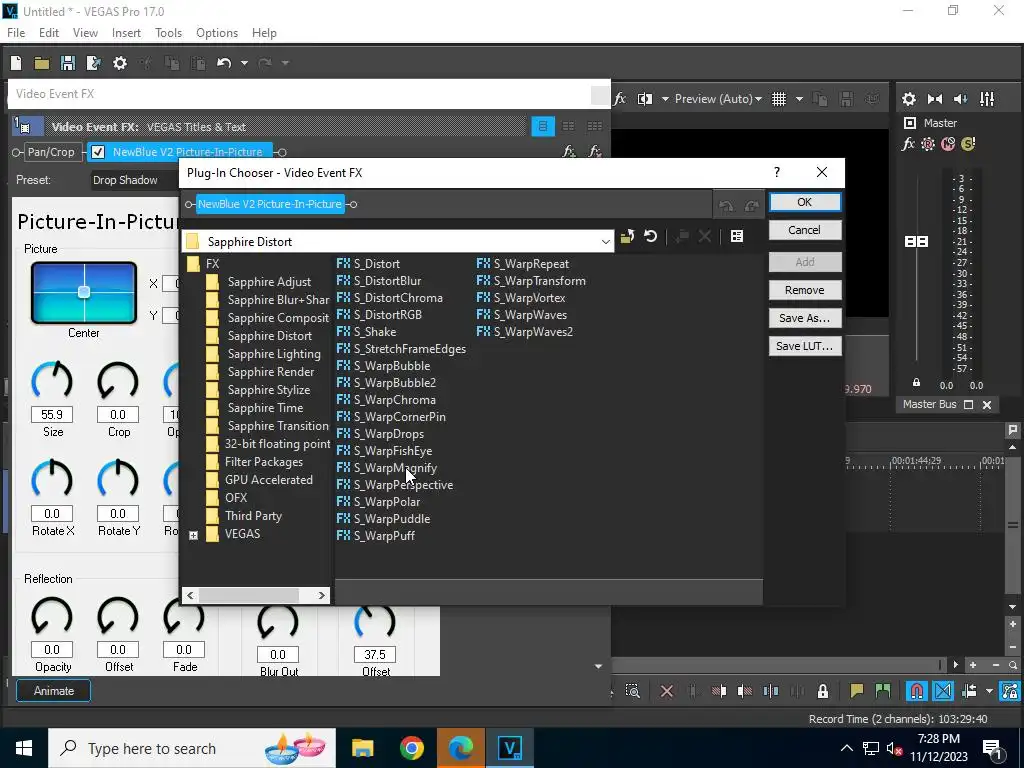
Task: Click the Size knob in Picture-In-Picture
Action: pos(52,381)
